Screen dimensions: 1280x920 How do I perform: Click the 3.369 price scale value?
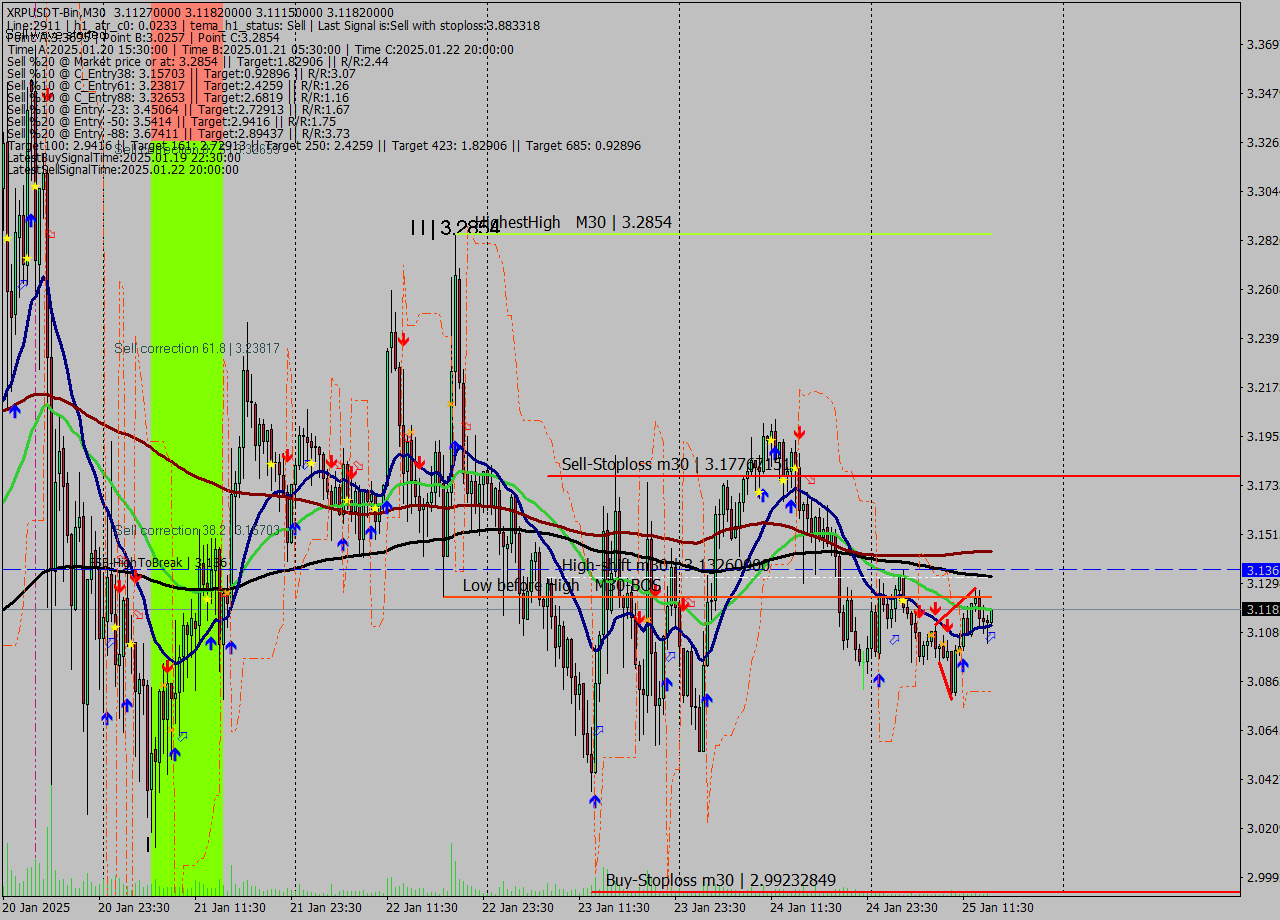(1263, 44)
